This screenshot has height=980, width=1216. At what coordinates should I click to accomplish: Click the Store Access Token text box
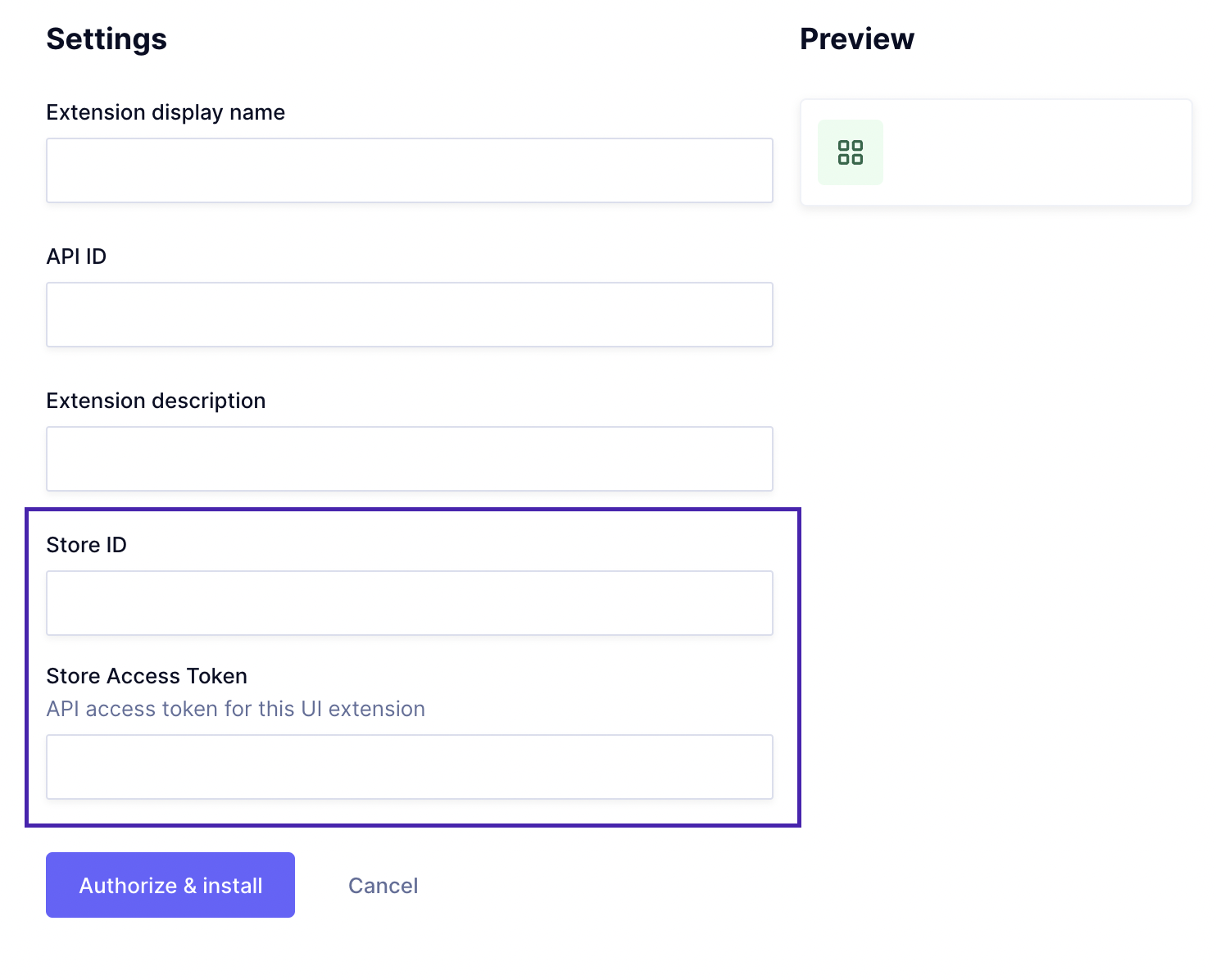click(x=409, y=767)
